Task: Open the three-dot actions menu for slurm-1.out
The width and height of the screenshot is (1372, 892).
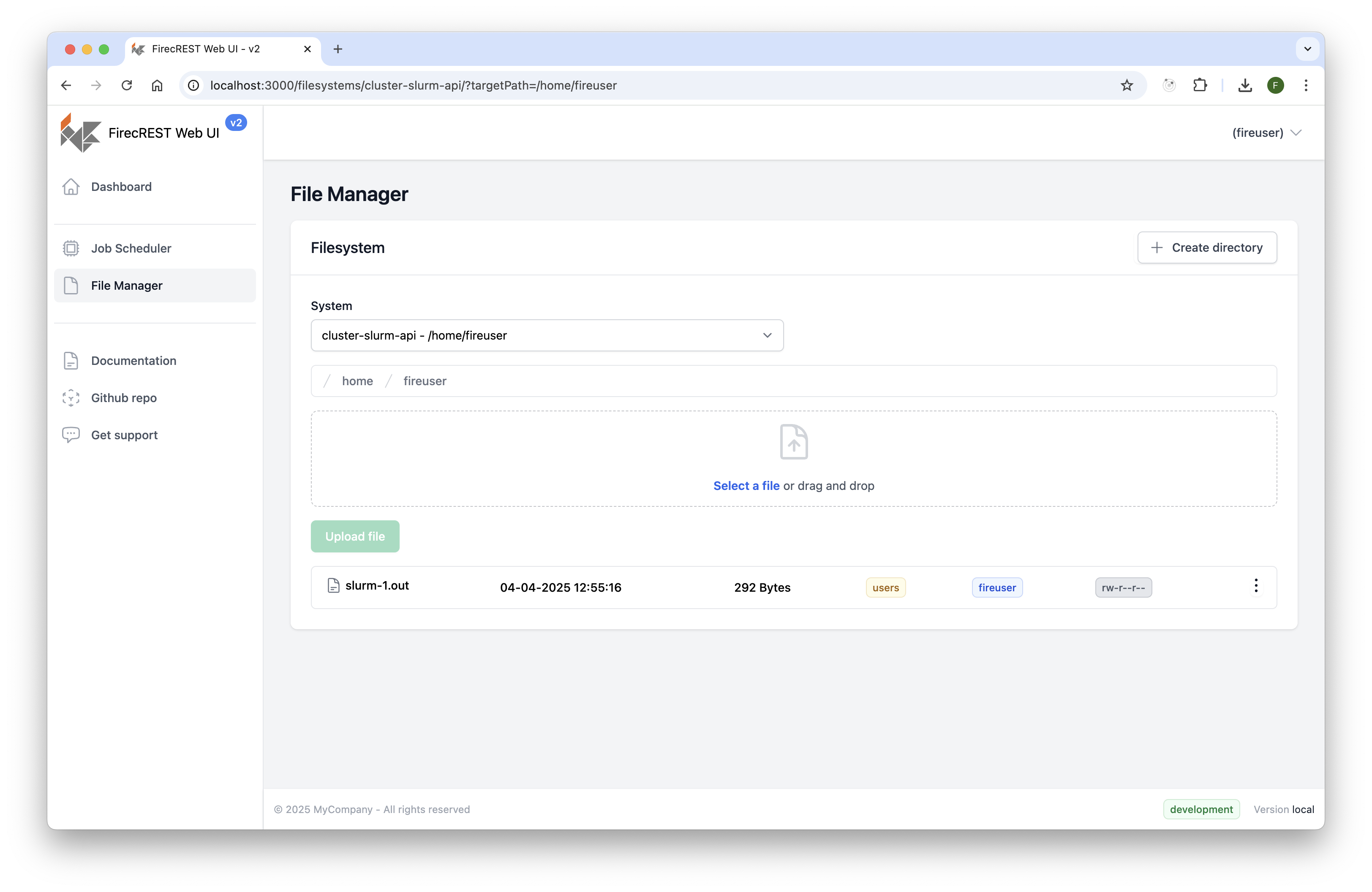Action: coord(1255,586)
